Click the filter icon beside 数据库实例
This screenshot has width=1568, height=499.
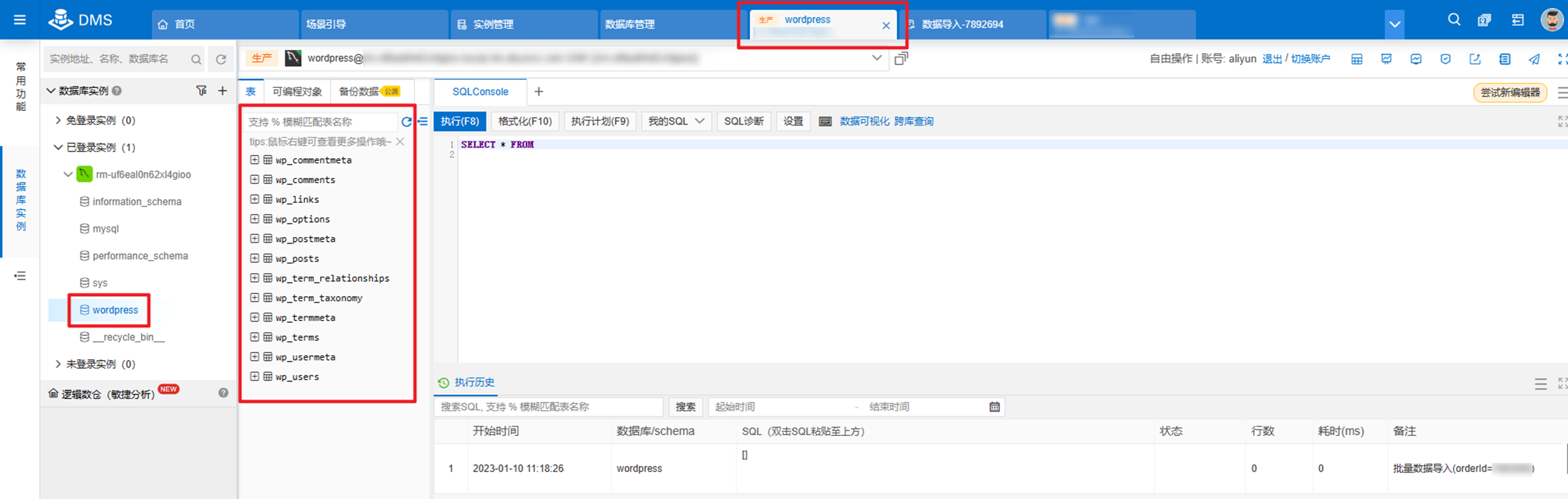(201, 91)
